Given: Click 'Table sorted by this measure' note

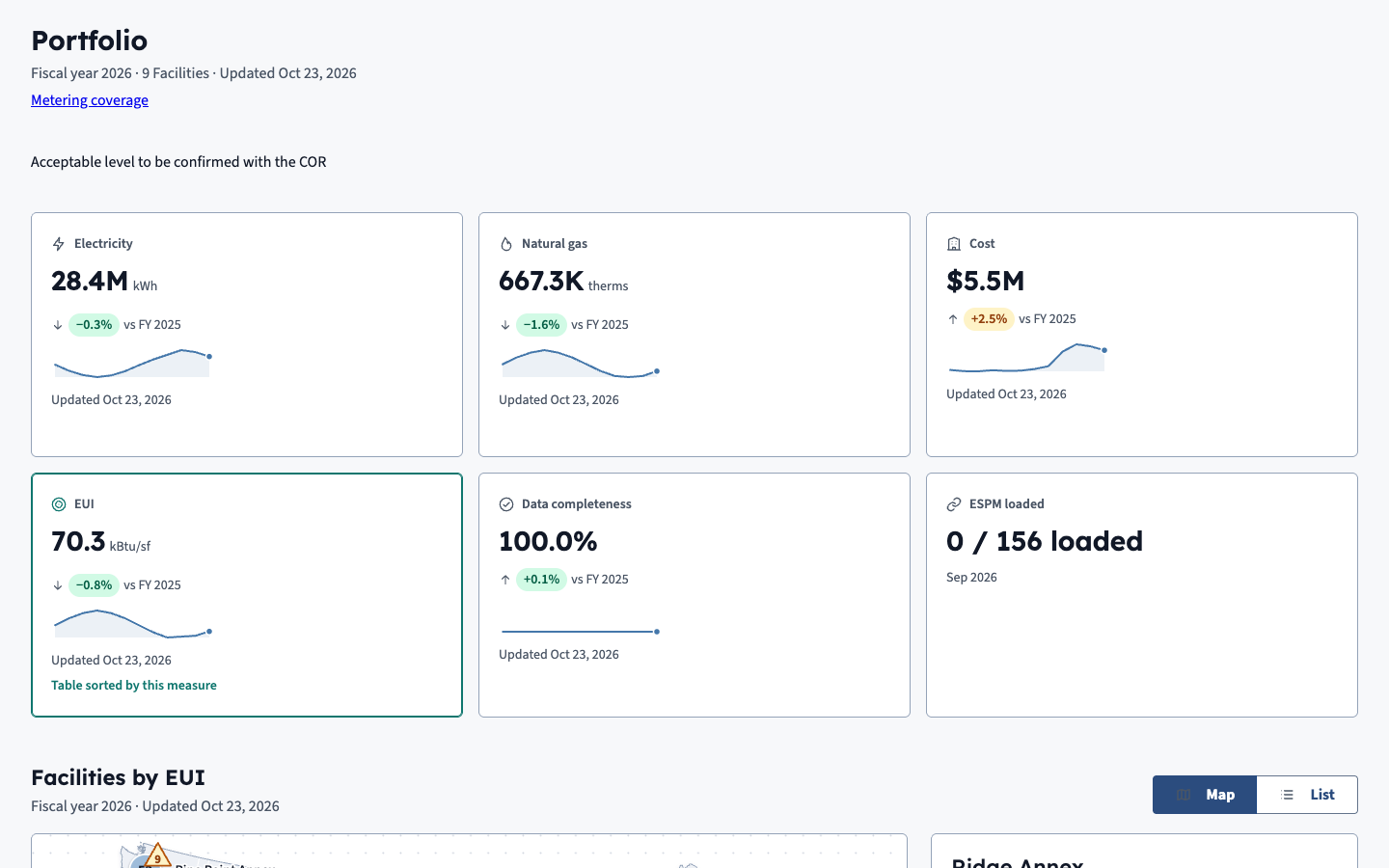Looking at the screenshot, I should pos(134,686).
